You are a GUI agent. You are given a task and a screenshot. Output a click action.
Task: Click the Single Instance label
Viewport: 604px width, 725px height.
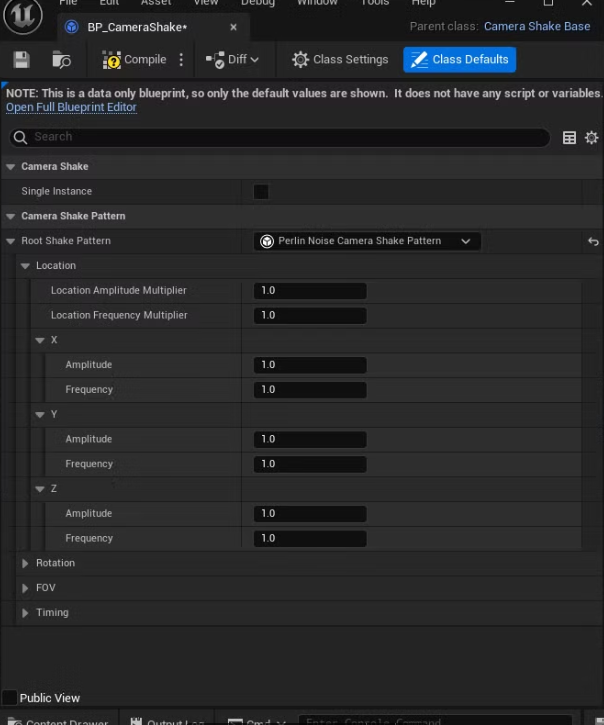click(56, 191)
